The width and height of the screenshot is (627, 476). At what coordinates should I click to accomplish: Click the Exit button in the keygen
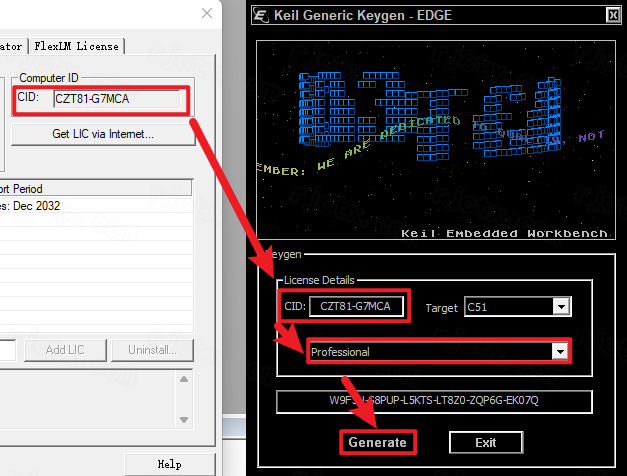[486, 442]
